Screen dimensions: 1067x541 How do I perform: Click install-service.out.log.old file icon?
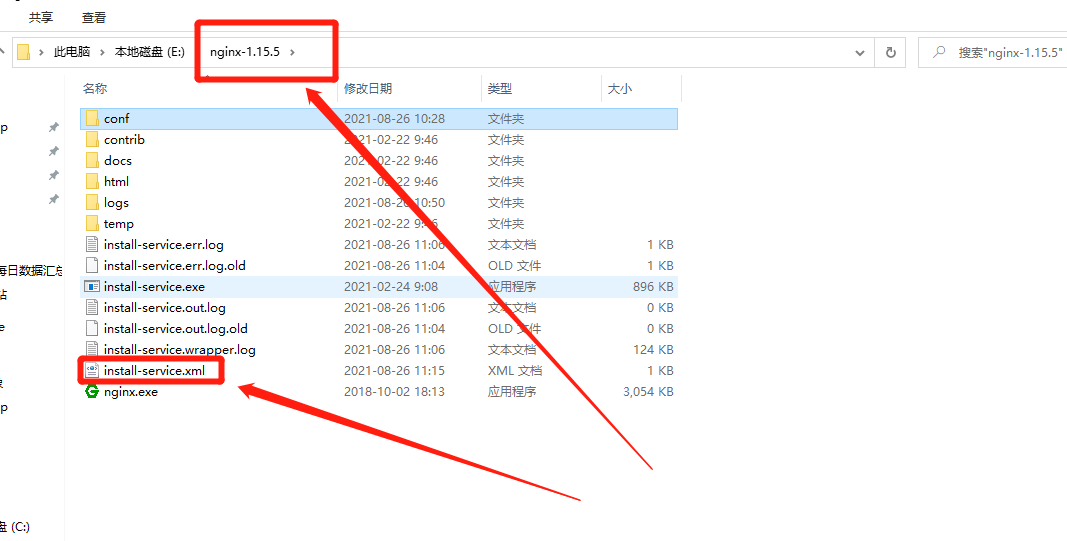coord(92,329)
